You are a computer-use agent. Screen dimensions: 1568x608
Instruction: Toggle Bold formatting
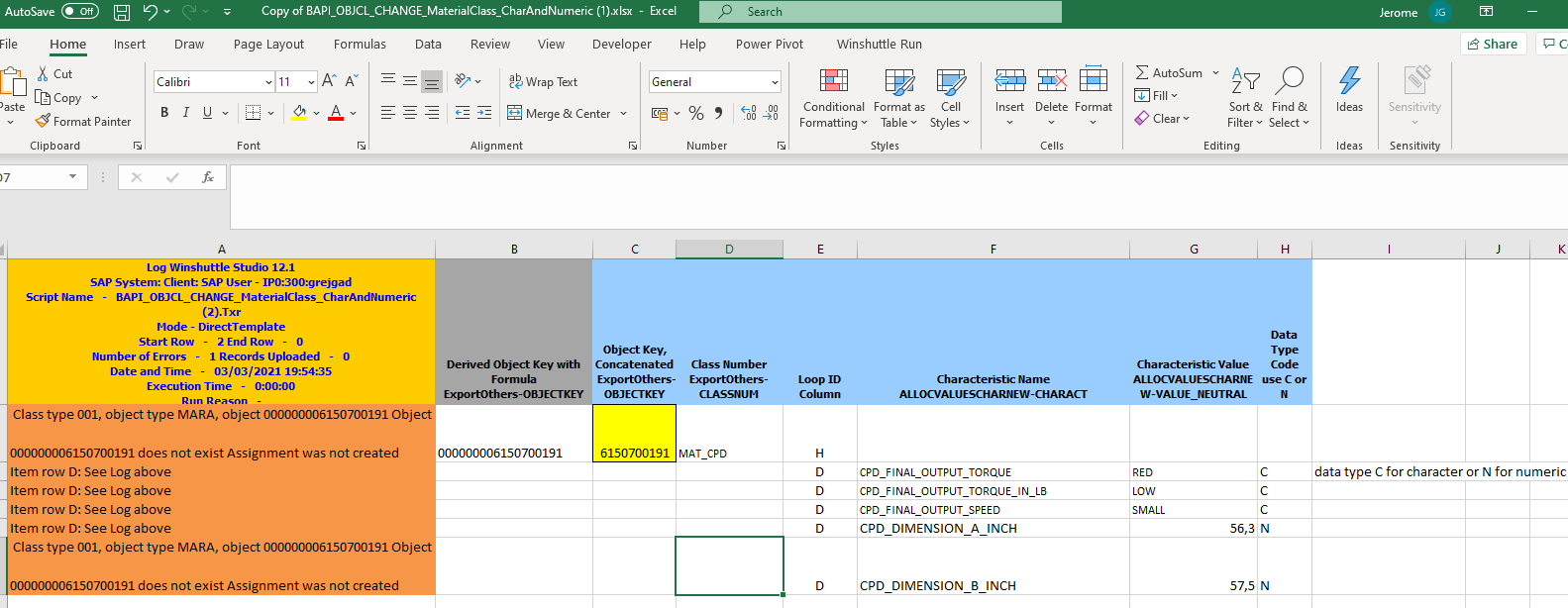point(164,113)
